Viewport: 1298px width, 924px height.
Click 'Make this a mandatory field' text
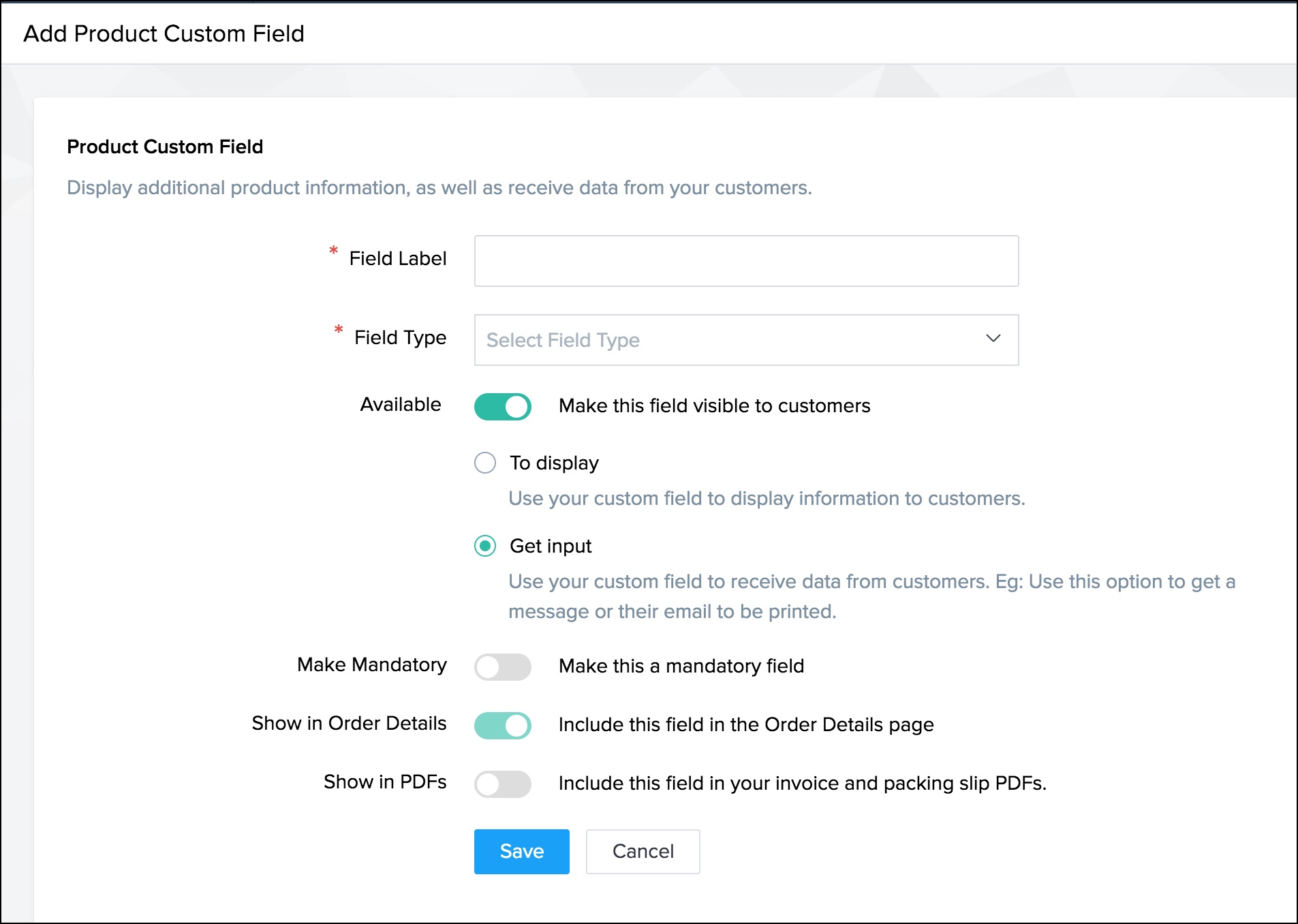pos(681,666)
